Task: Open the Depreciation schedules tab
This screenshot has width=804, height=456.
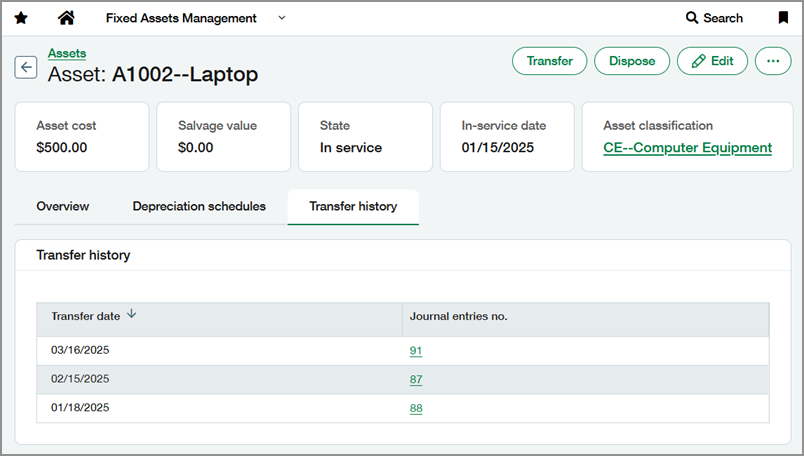Action: pyautogui.click(x=199, y=206)
